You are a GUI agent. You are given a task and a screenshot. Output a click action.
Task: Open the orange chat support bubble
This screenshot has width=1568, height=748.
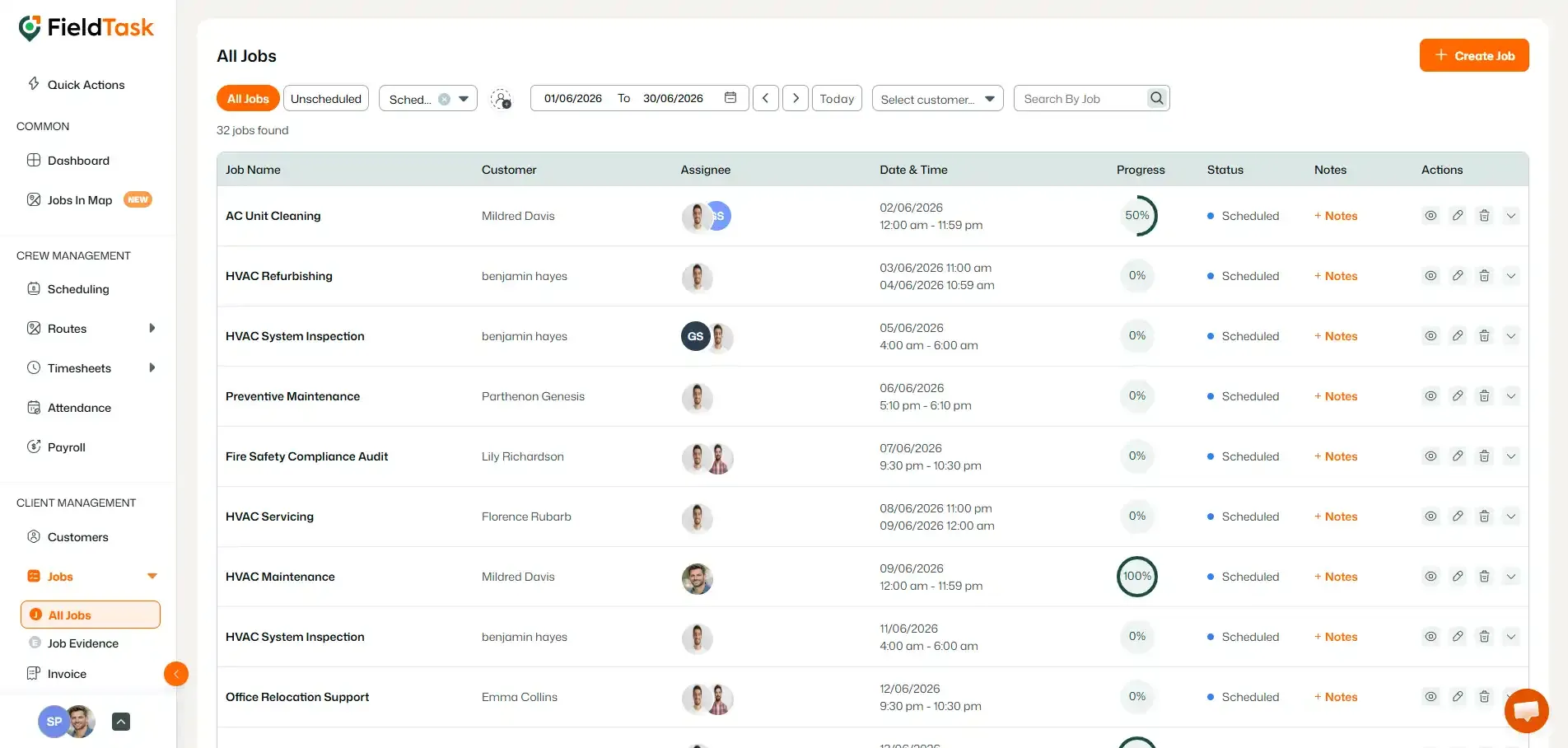tap(1526, 710)
